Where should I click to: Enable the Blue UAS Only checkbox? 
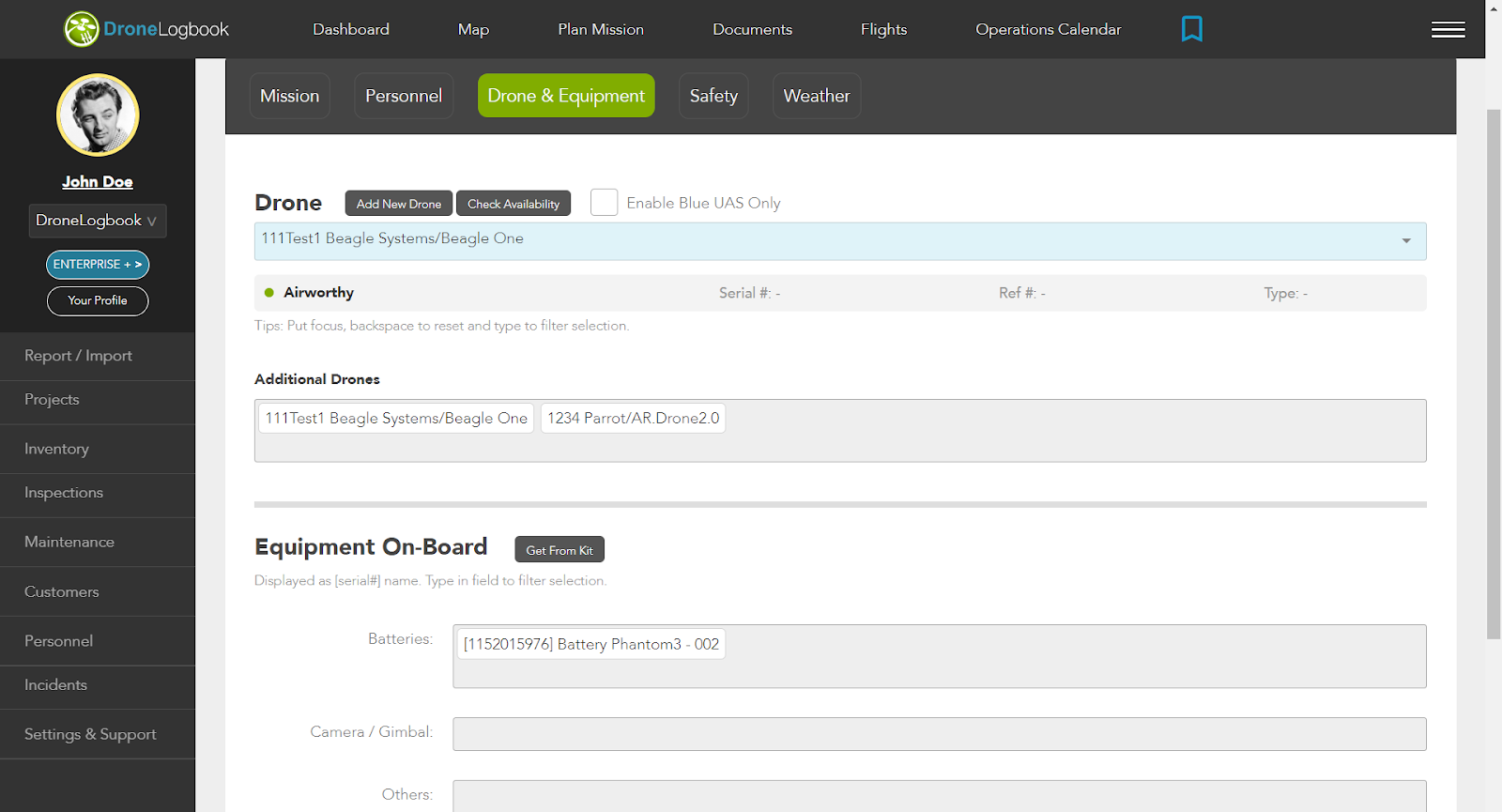point(604,203)
